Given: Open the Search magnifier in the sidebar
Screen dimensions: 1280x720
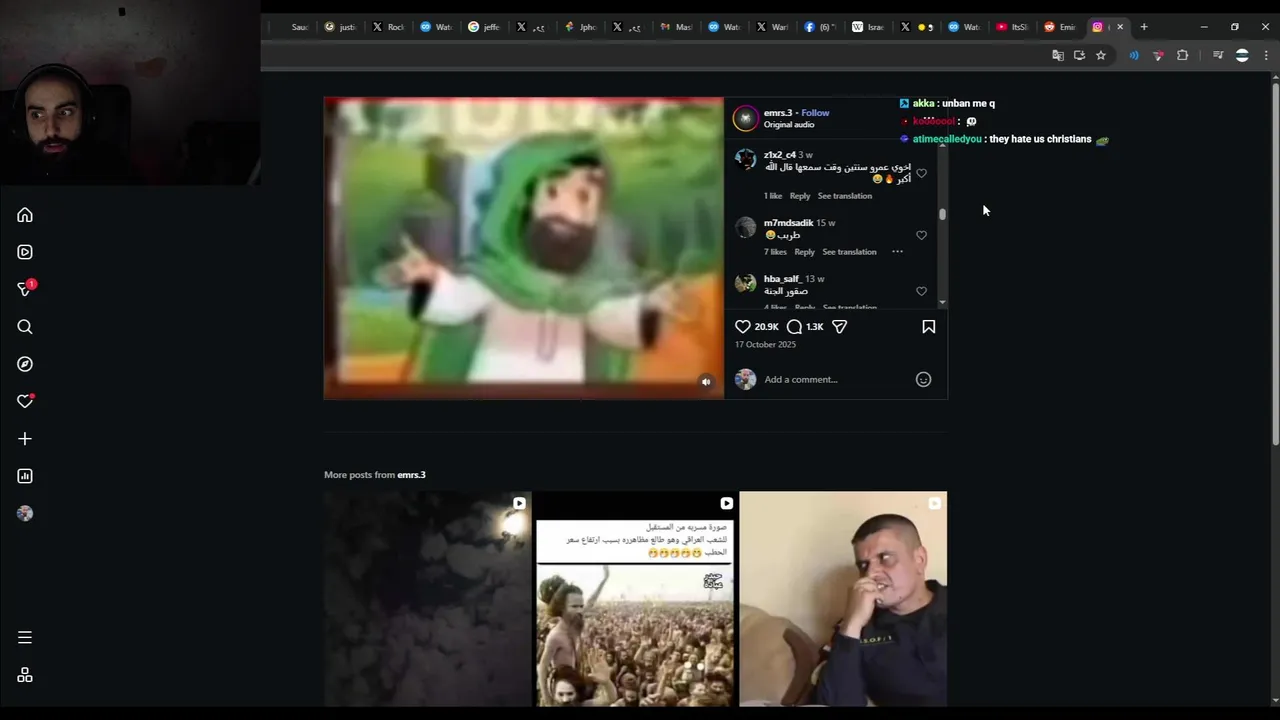Looking at the screenshot, I should [x=25, y=327].
